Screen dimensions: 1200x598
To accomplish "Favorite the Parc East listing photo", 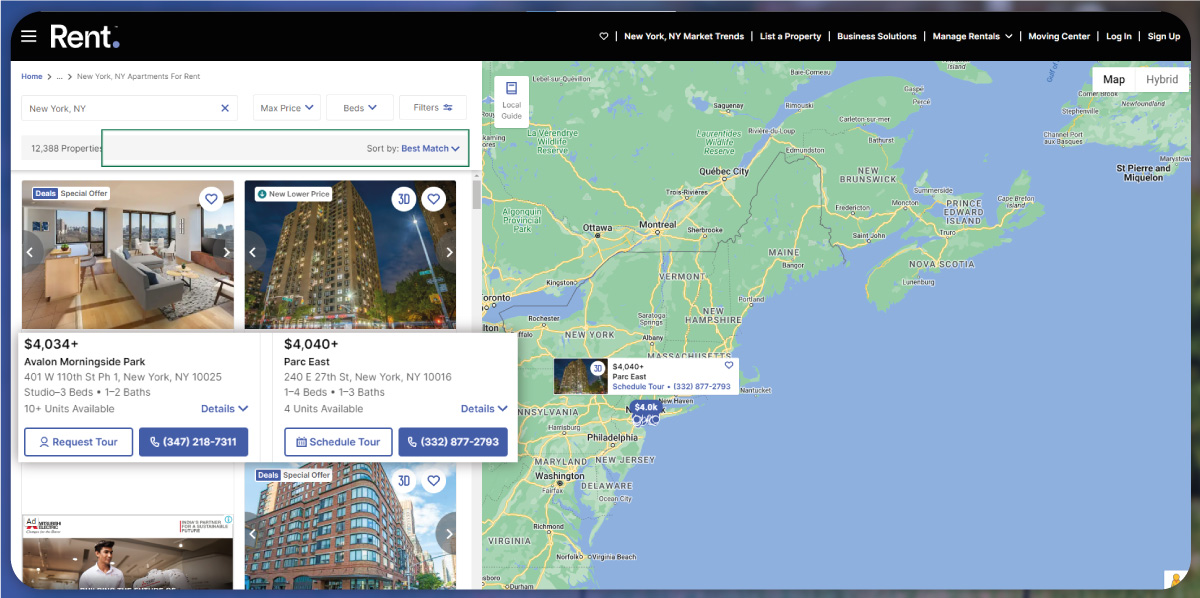I will [433, 199].
